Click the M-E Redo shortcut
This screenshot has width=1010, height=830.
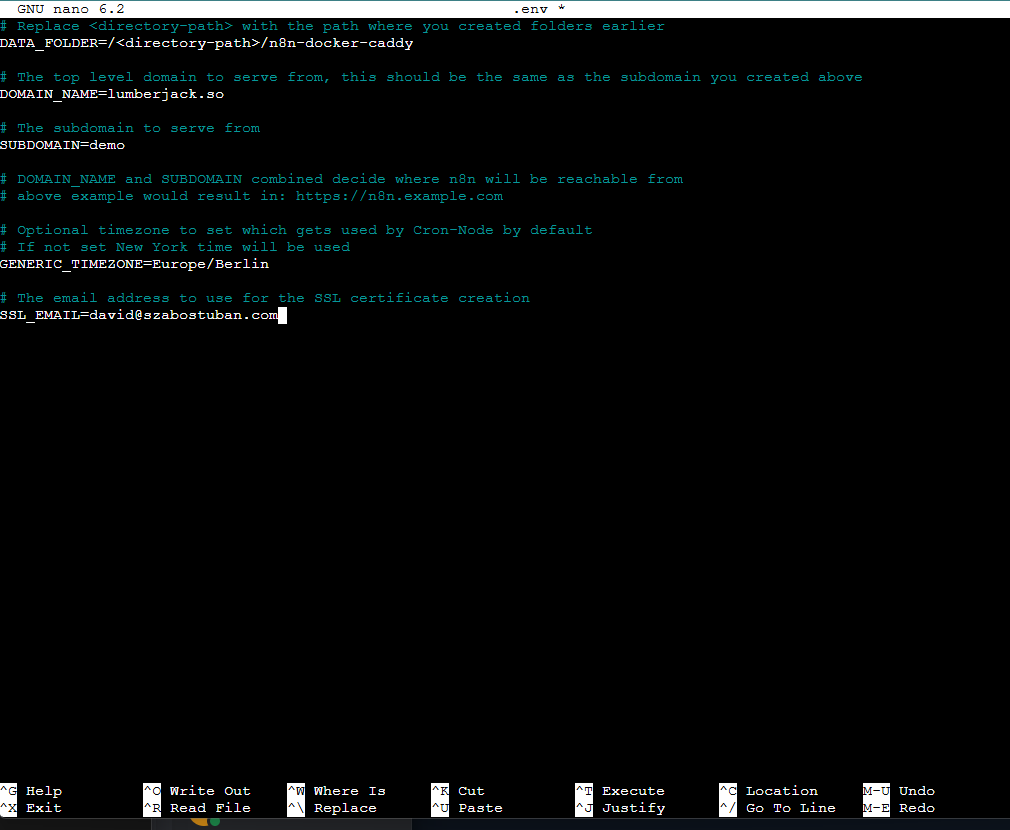point(899,807)
